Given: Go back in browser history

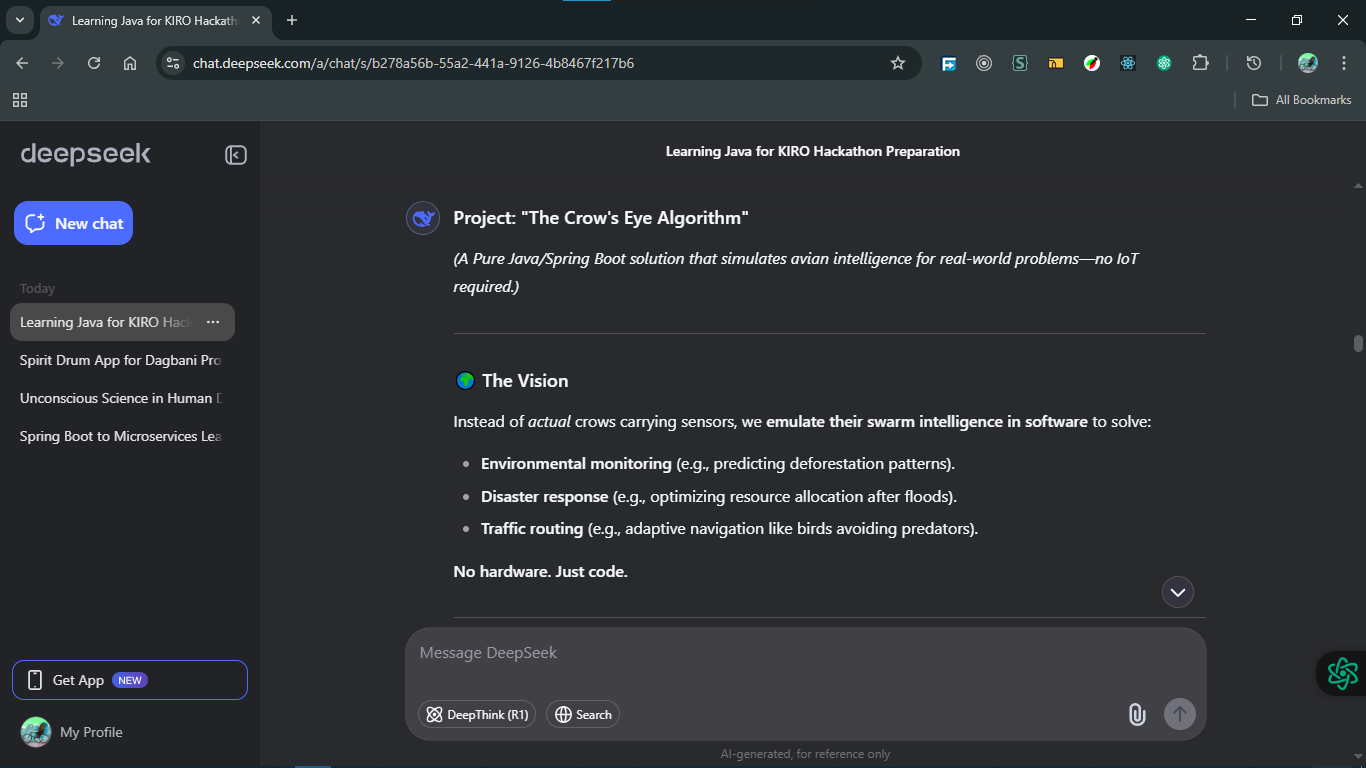Looking at the screenshot, I should 22,63.
